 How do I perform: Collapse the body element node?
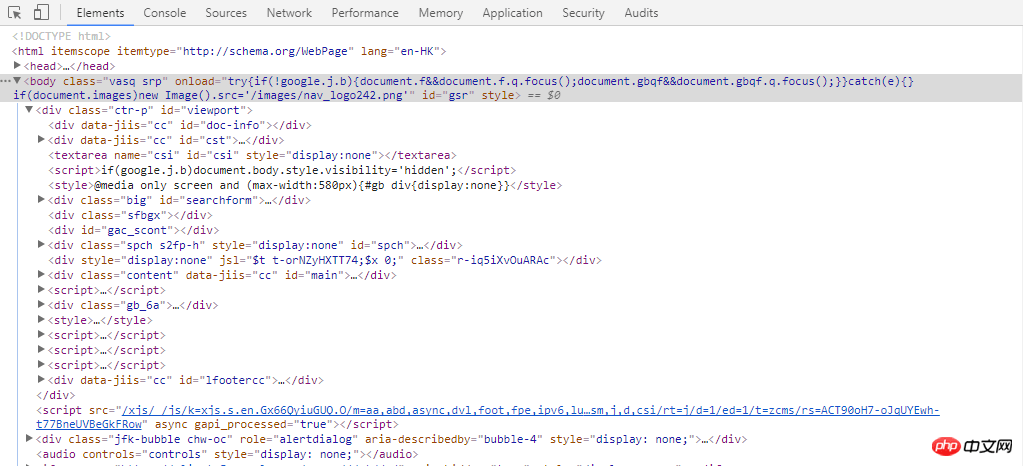pos(17,81)
